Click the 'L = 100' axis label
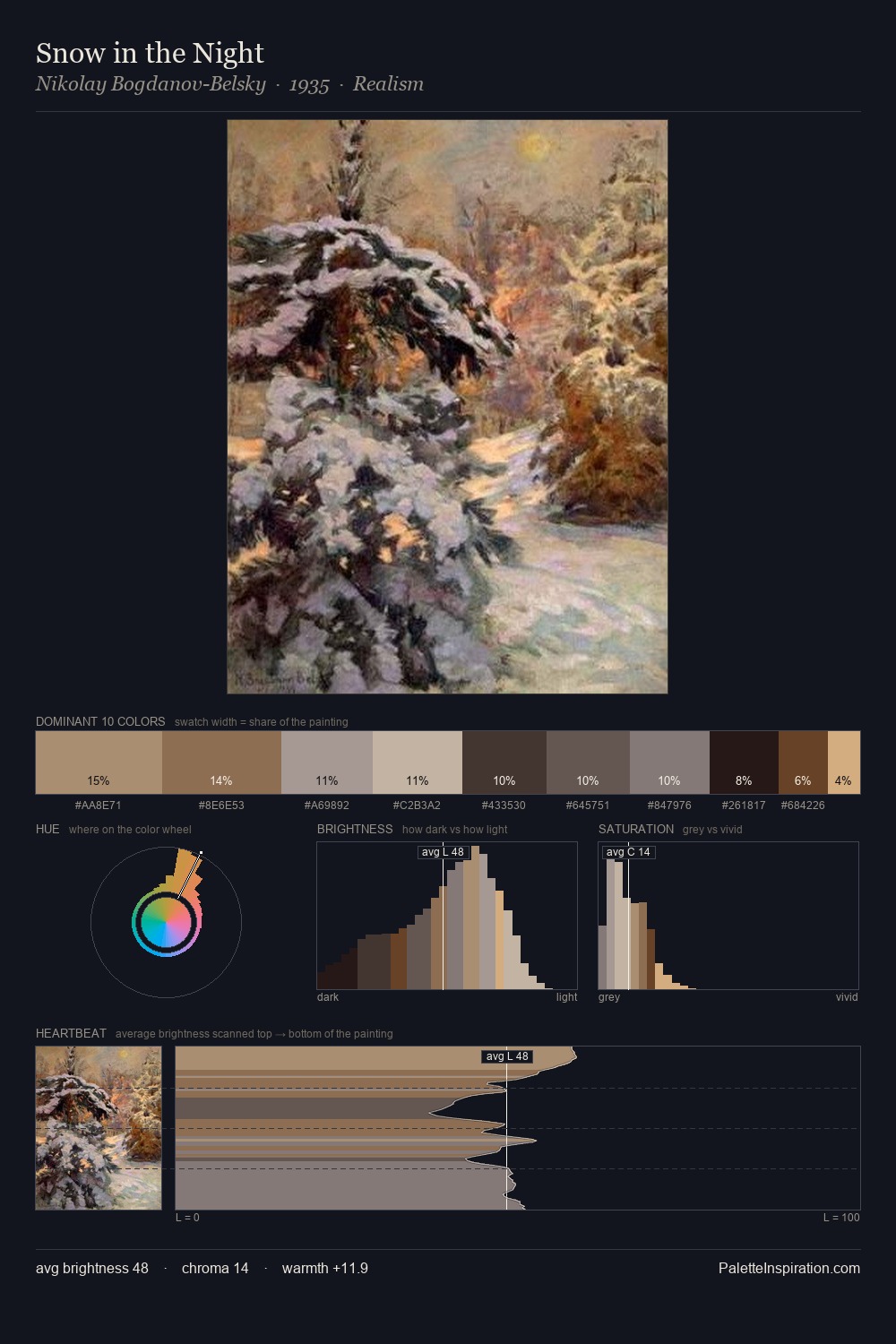Screen dimensions: 896x1344 (x=841, y=1218)
